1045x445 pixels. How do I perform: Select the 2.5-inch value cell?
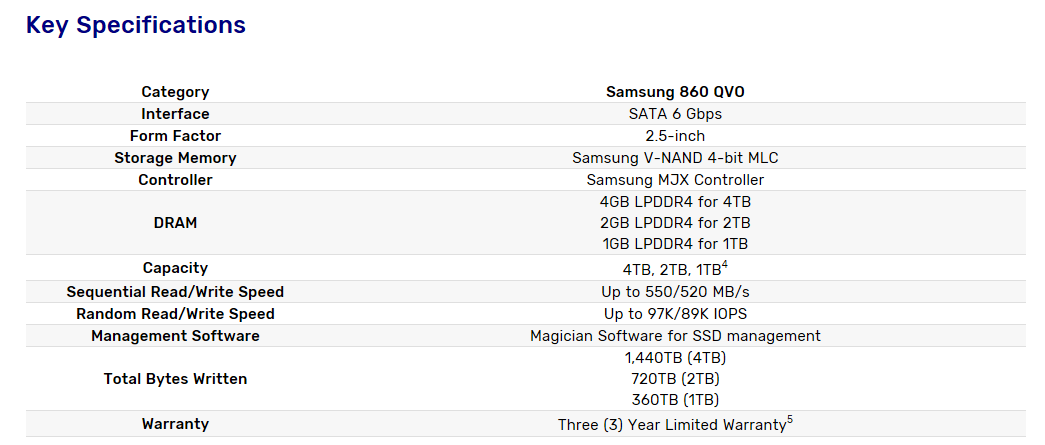675,136
